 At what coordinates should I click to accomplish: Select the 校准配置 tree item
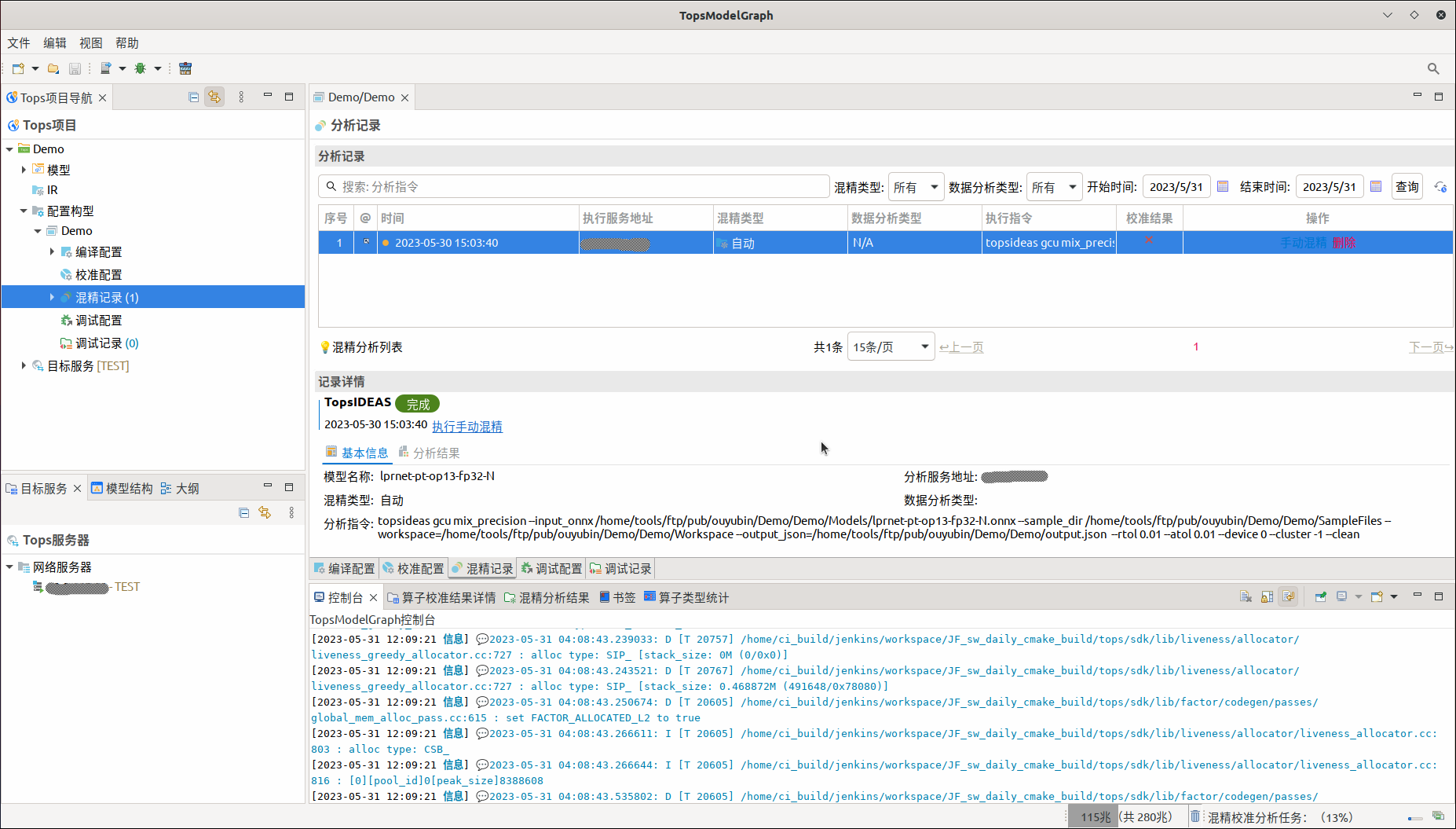point(99,274)
